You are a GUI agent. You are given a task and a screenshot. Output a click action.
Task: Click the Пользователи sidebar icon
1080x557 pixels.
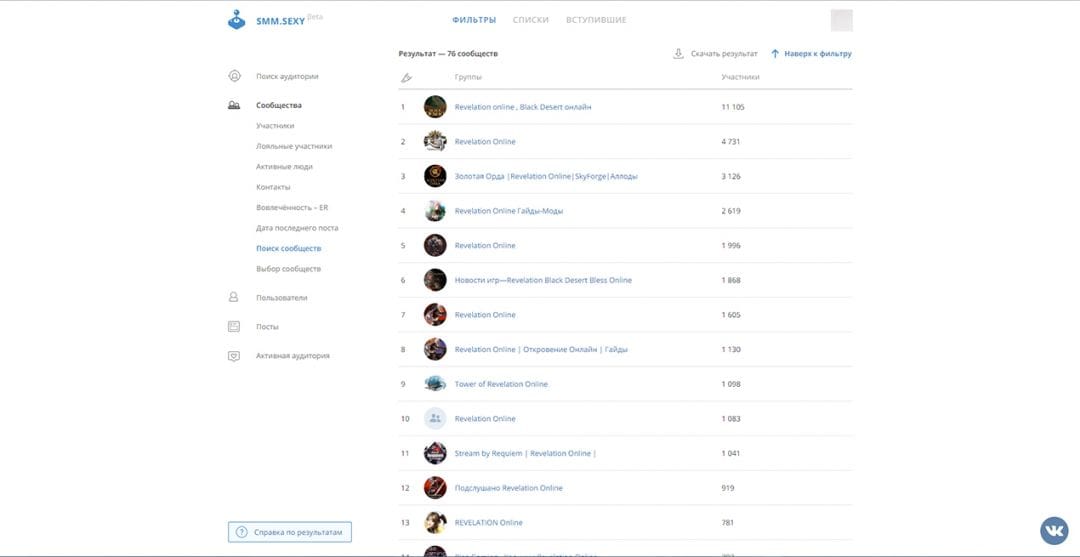tap(233, 297)
